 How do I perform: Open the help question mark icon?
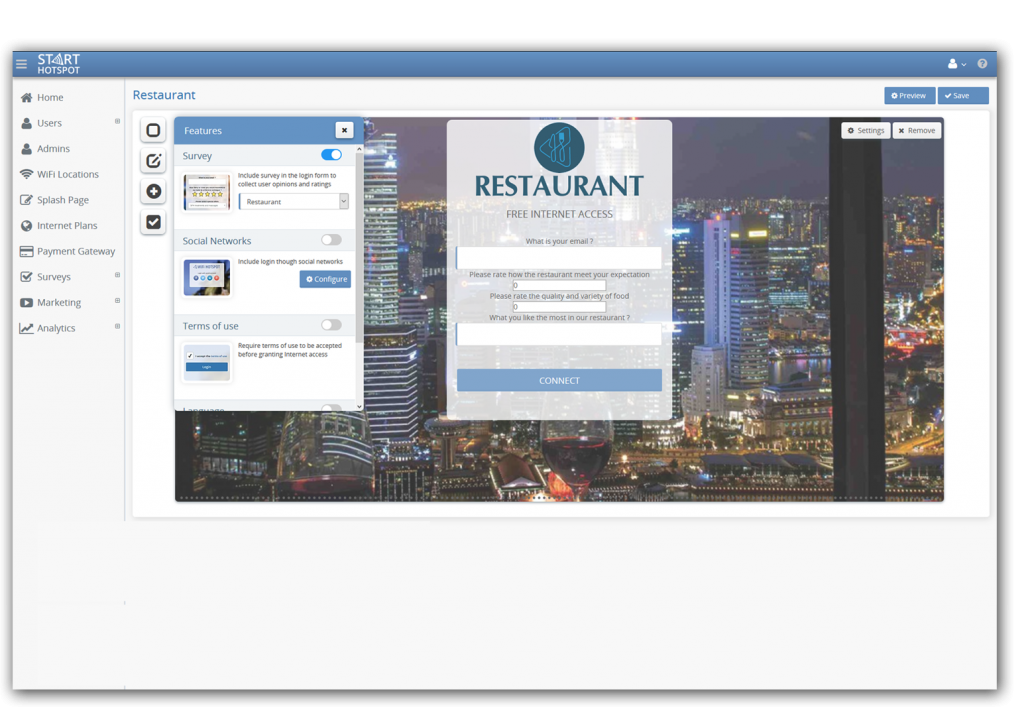click(982, 63)
